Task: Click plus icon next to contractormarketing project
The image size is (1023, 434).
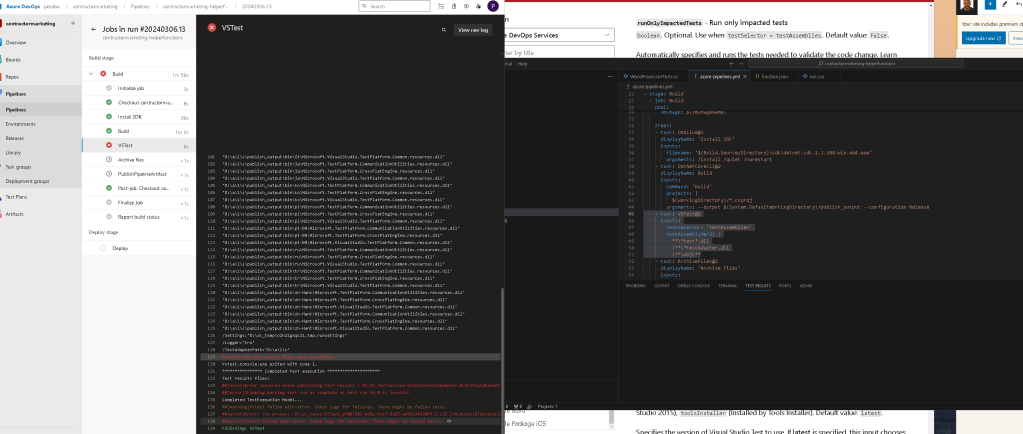Action: point(73,23)
